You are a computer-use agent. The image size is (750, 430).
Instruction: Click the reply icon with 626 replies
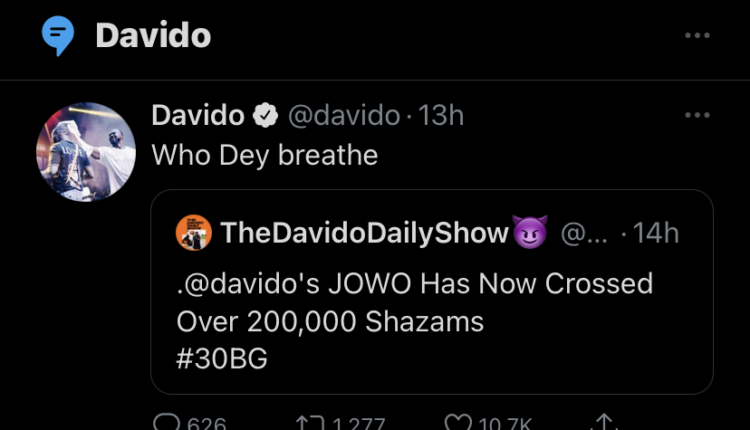166,424
